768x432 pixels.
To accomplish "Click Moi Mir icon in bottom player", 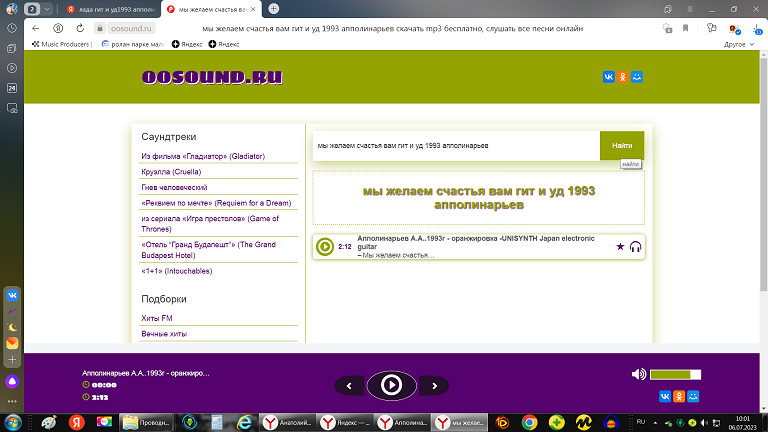I will pos(693,396).
